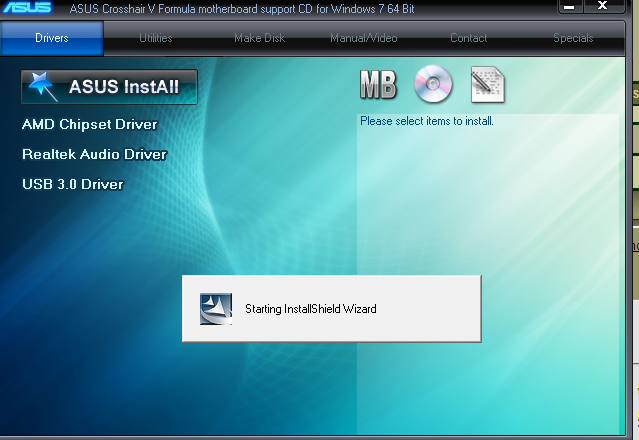Install the AMD Chipset Driver
The height and width of the screenshot is (440, 639).
(90, 124)
